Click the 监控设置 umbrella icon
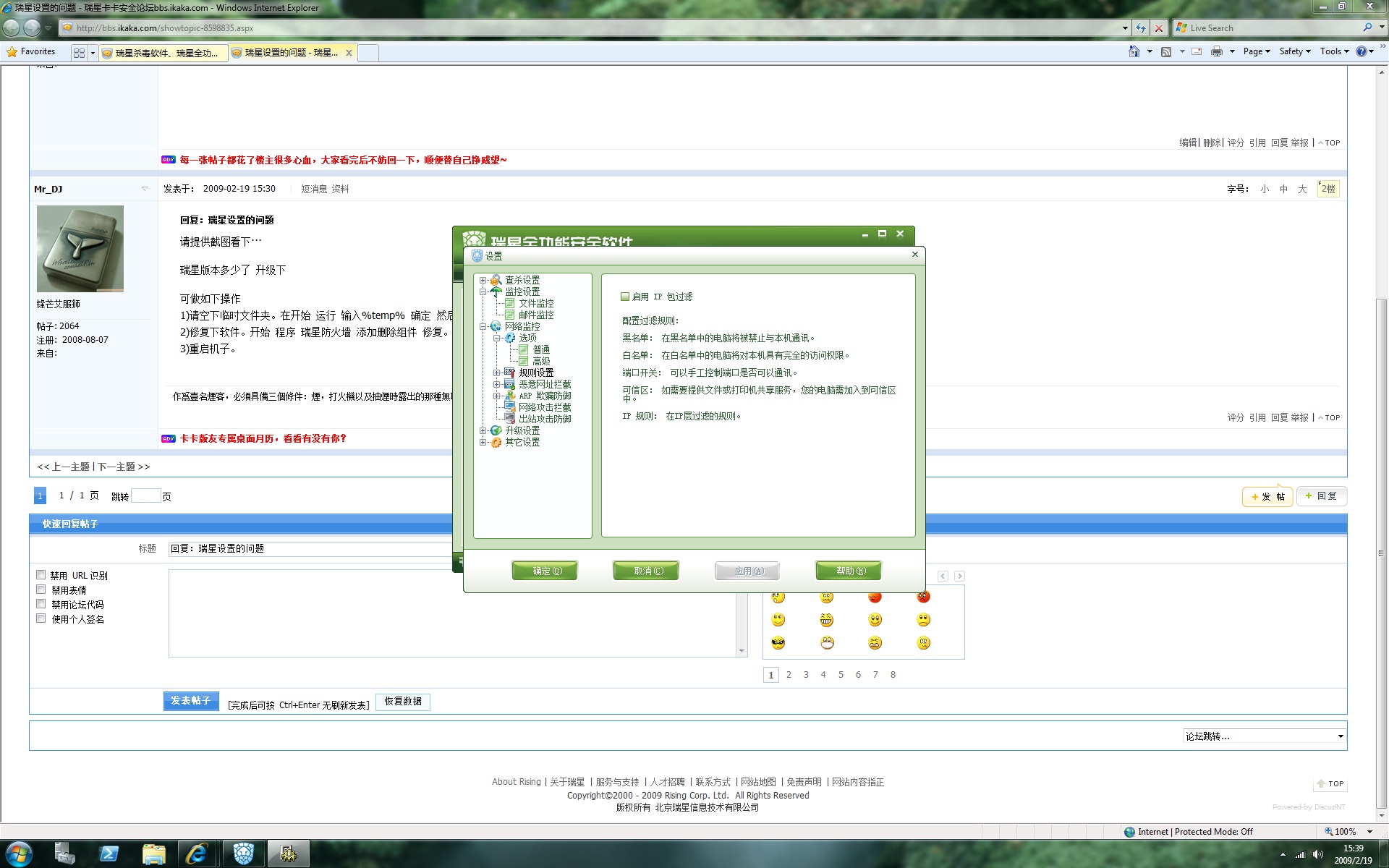Screen dimensions: 1389x868 (x=496, y=292)
